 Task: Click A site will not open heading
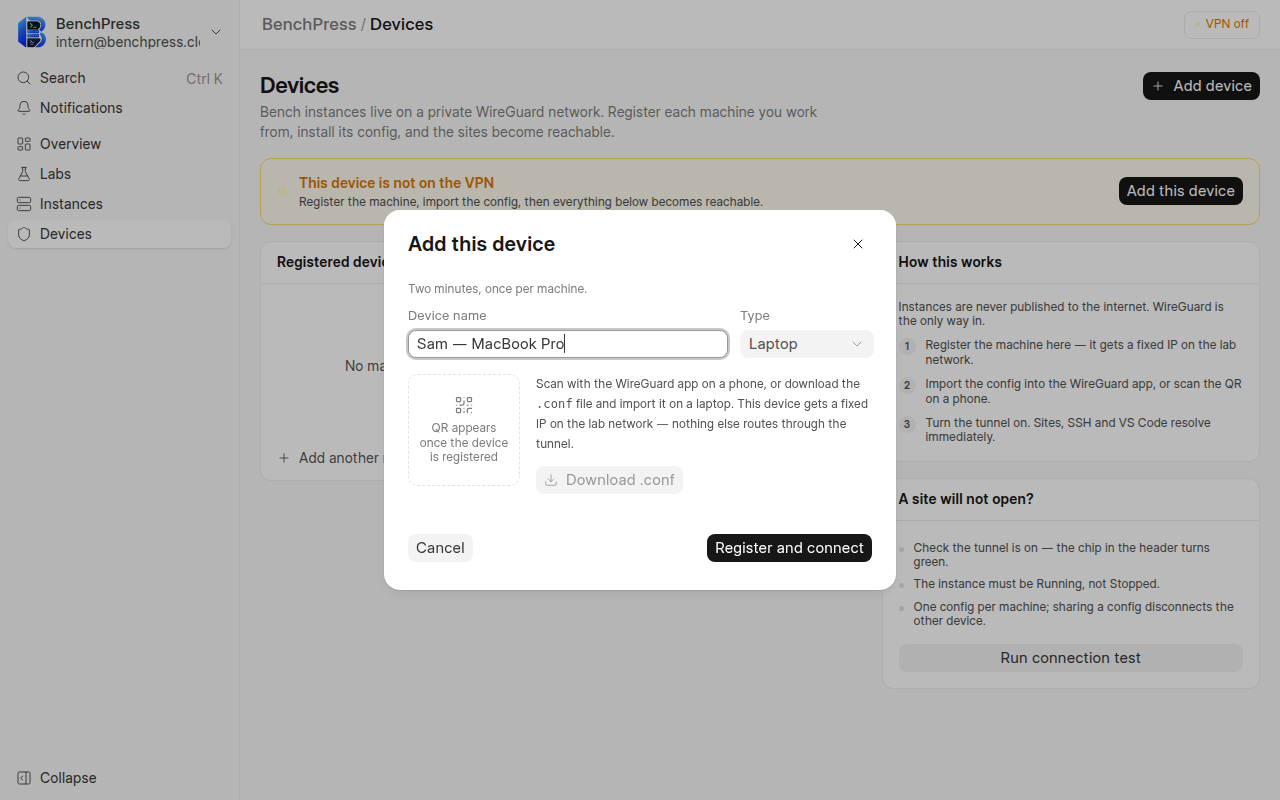(966, 499)
